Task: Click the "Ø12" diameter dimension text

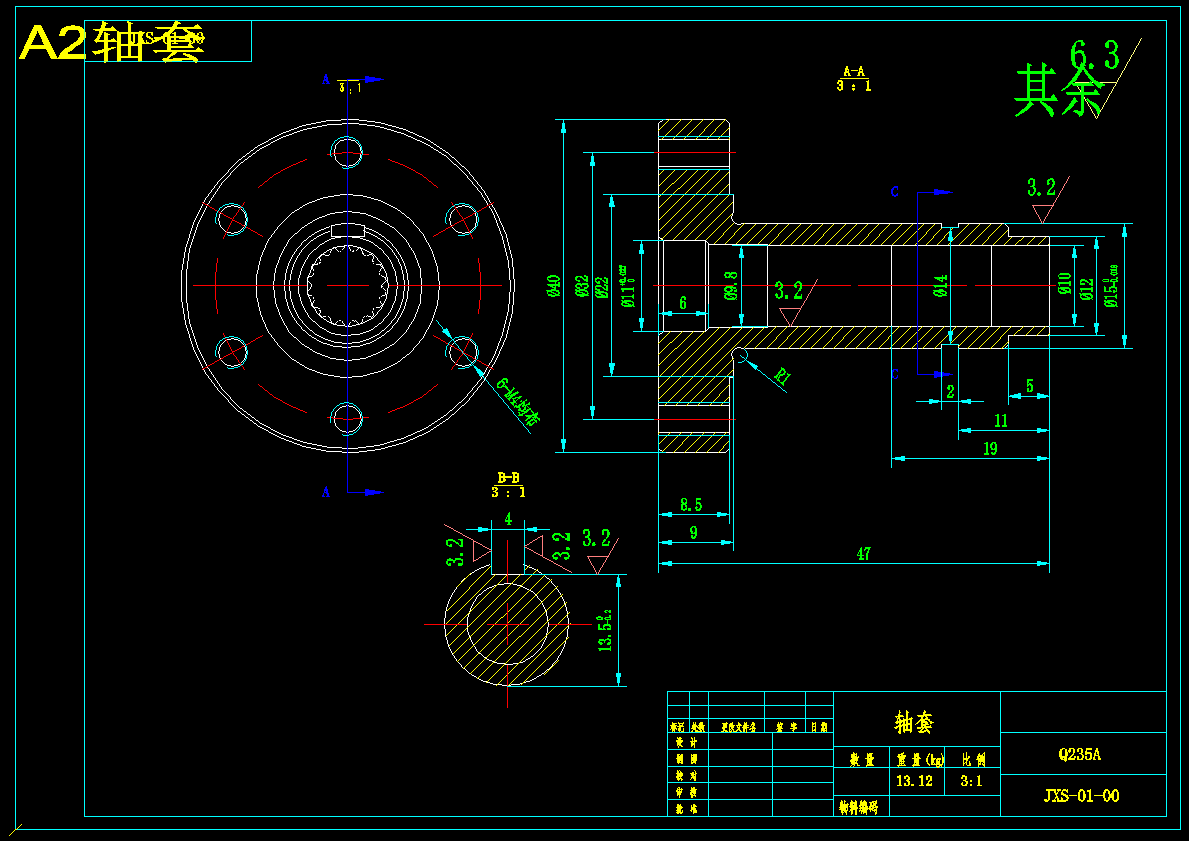Action: [1087, 289]
